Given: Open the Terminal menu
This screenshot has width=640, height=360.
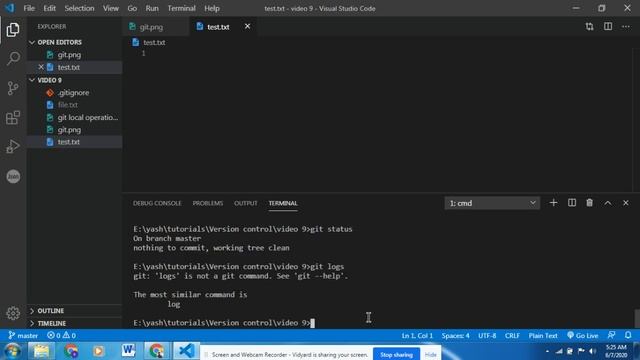Looking at the screenshot, I should point(182,8).
